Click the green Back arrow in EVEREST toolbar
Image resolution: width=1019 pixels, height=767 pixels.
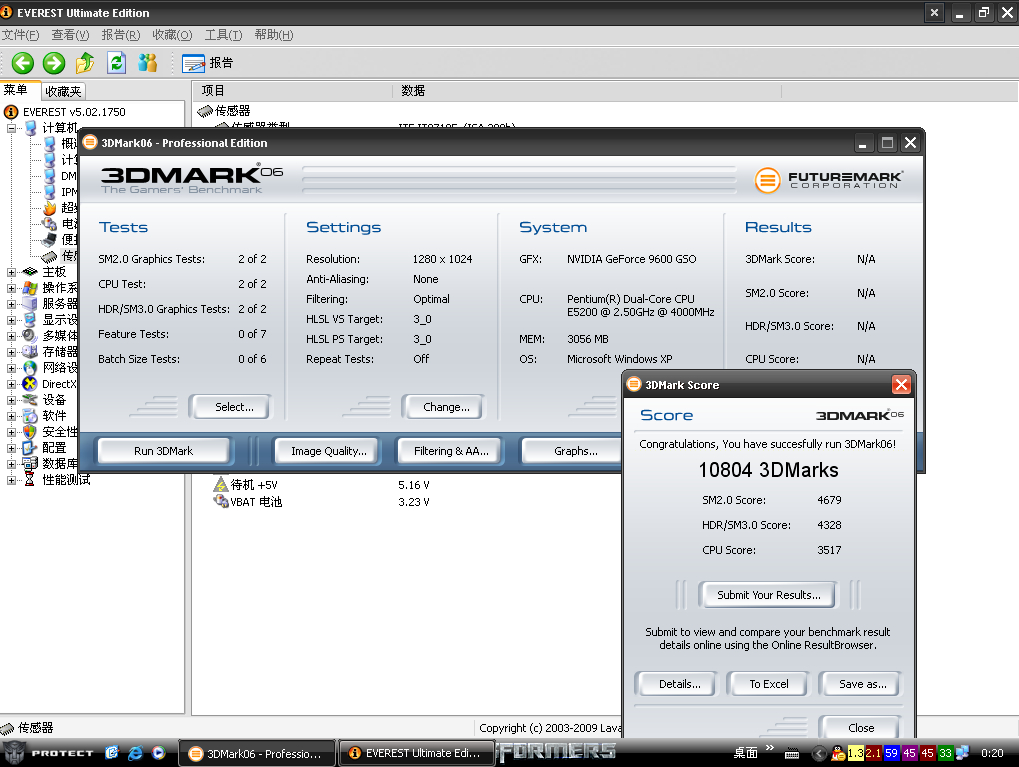point(23,63)
